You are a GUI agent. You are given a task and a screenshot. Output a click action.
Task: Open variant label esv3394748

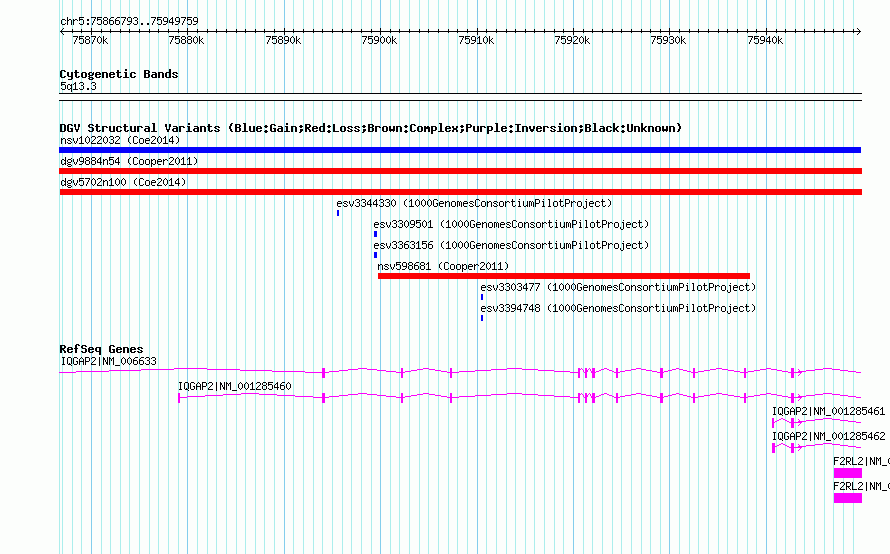[618, 308]
